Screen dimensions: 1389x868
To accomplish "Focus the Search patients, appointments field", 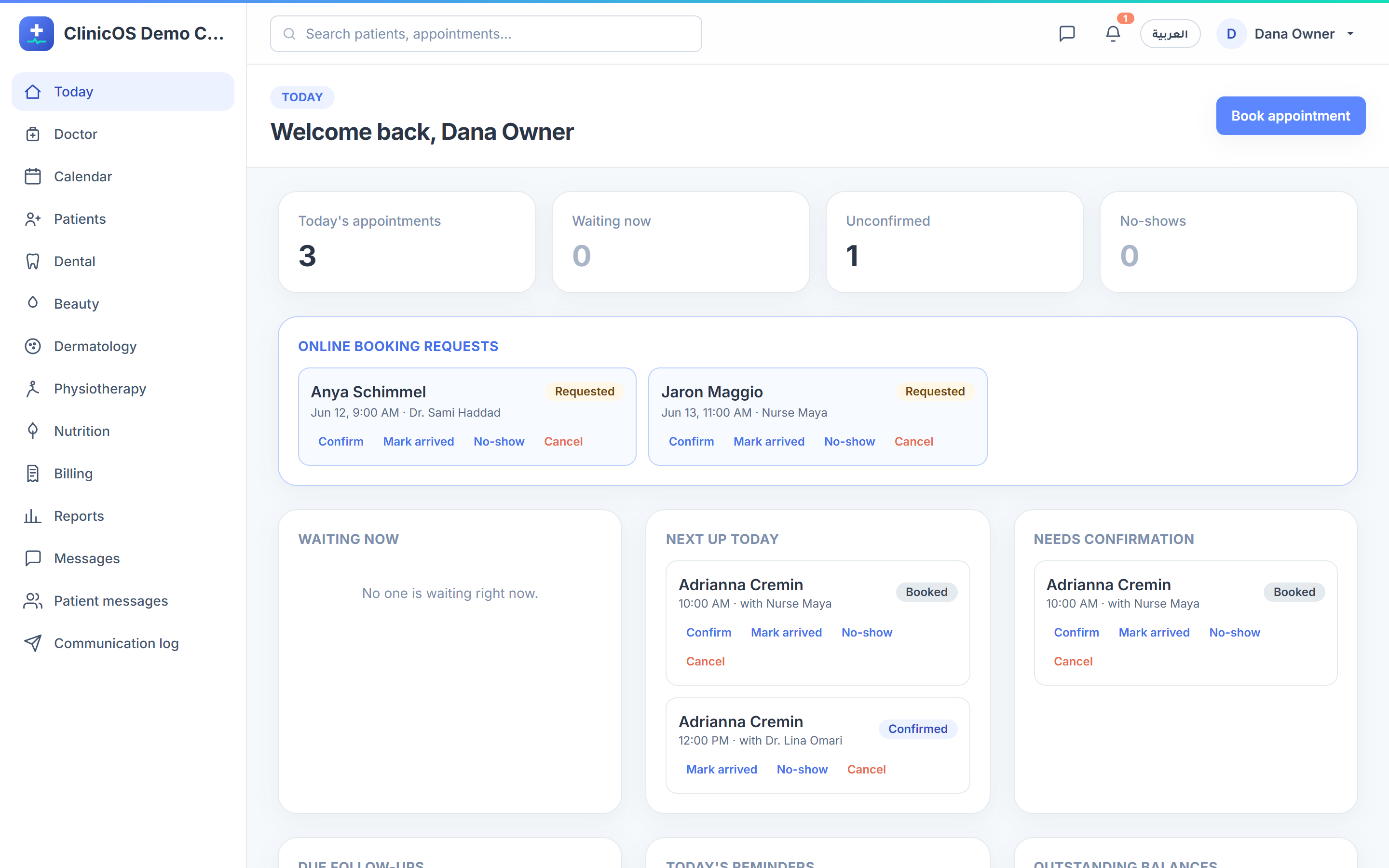I will pyautogui.click(x=486, y=34).
